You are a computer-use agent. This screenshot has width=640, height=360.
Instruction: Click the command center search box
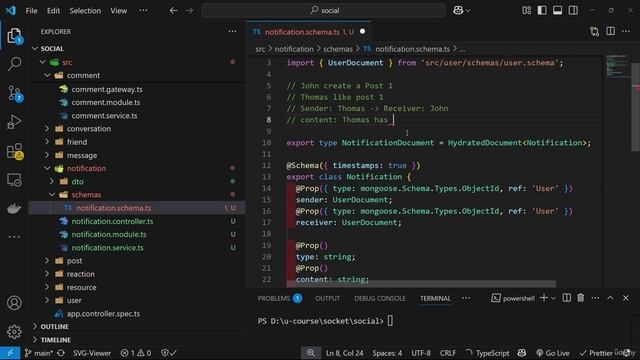pyautogui.click(x=324, y=11)
